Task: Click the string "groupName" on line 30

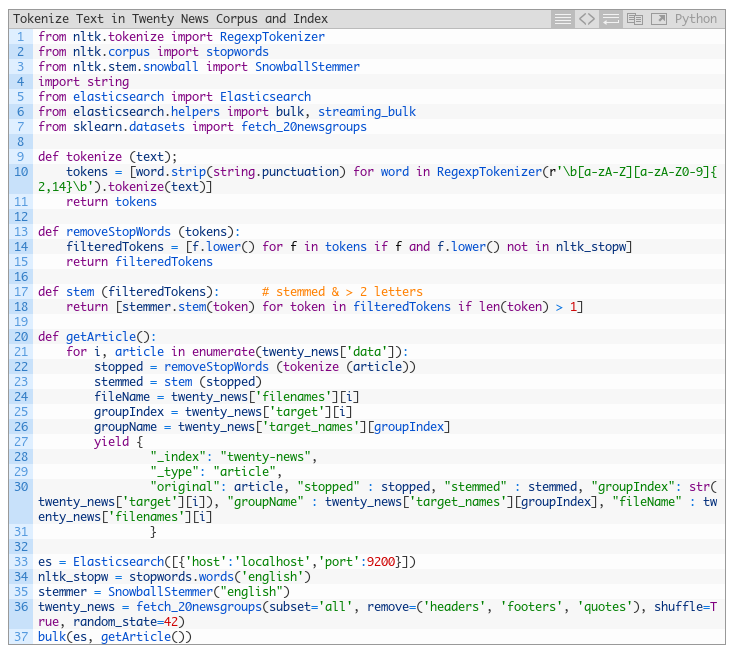Action: pos(265,502)
